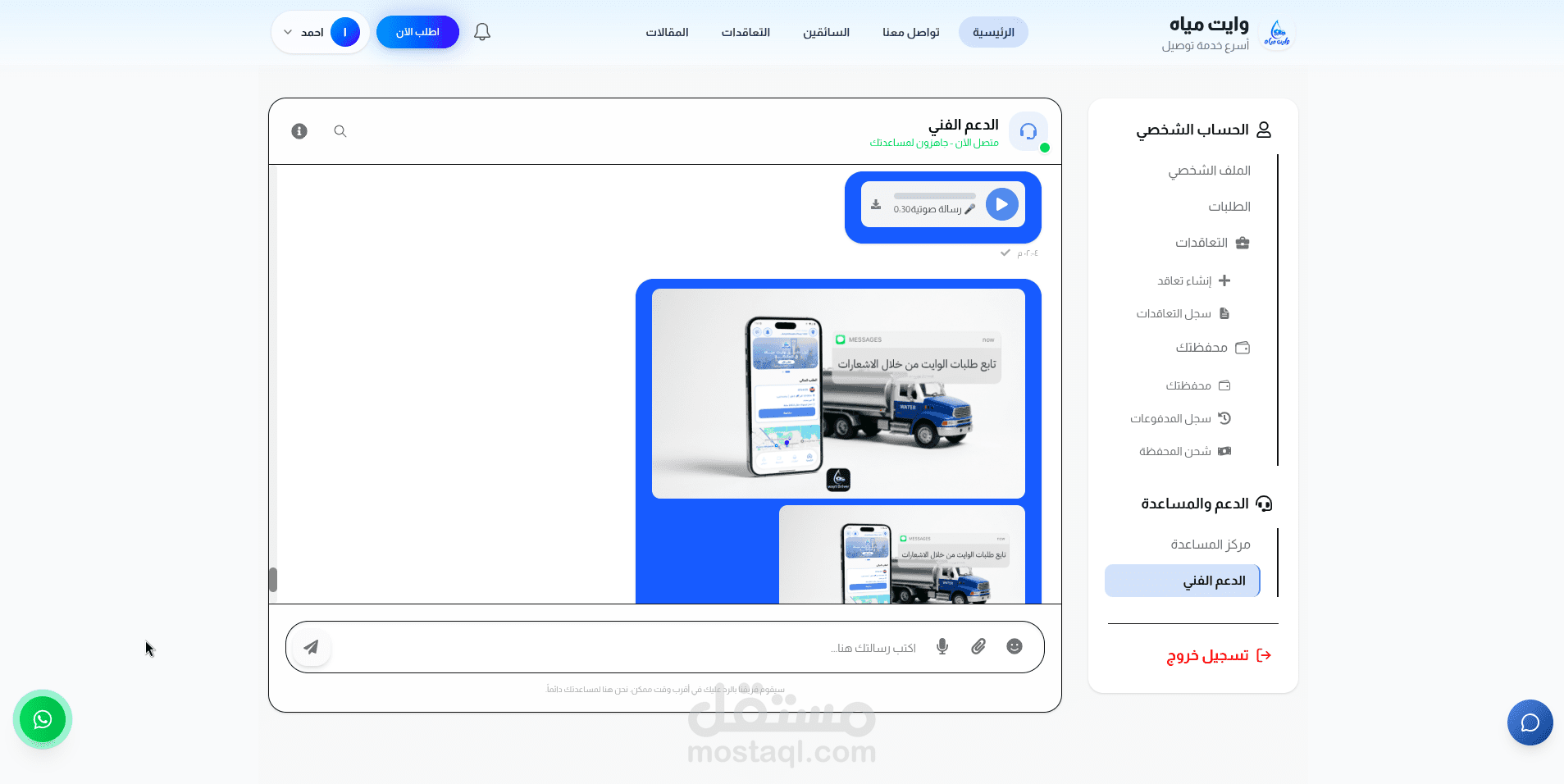Select إنشاء تعاقد in sidebar
Viewport: 1564px width, 784px height.
pos(1193,280)
